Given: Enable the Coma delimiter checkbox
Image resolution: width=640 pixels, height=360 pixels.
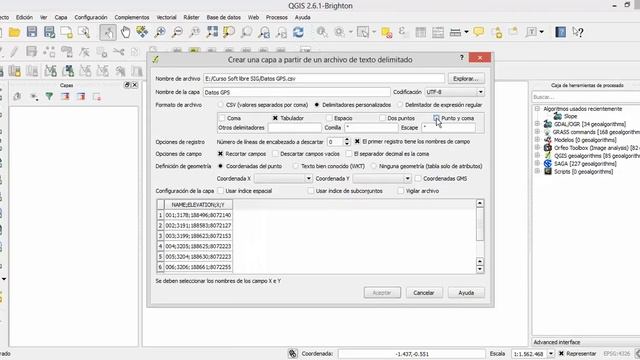Looking at the screenshot, I should coord(222,118).
